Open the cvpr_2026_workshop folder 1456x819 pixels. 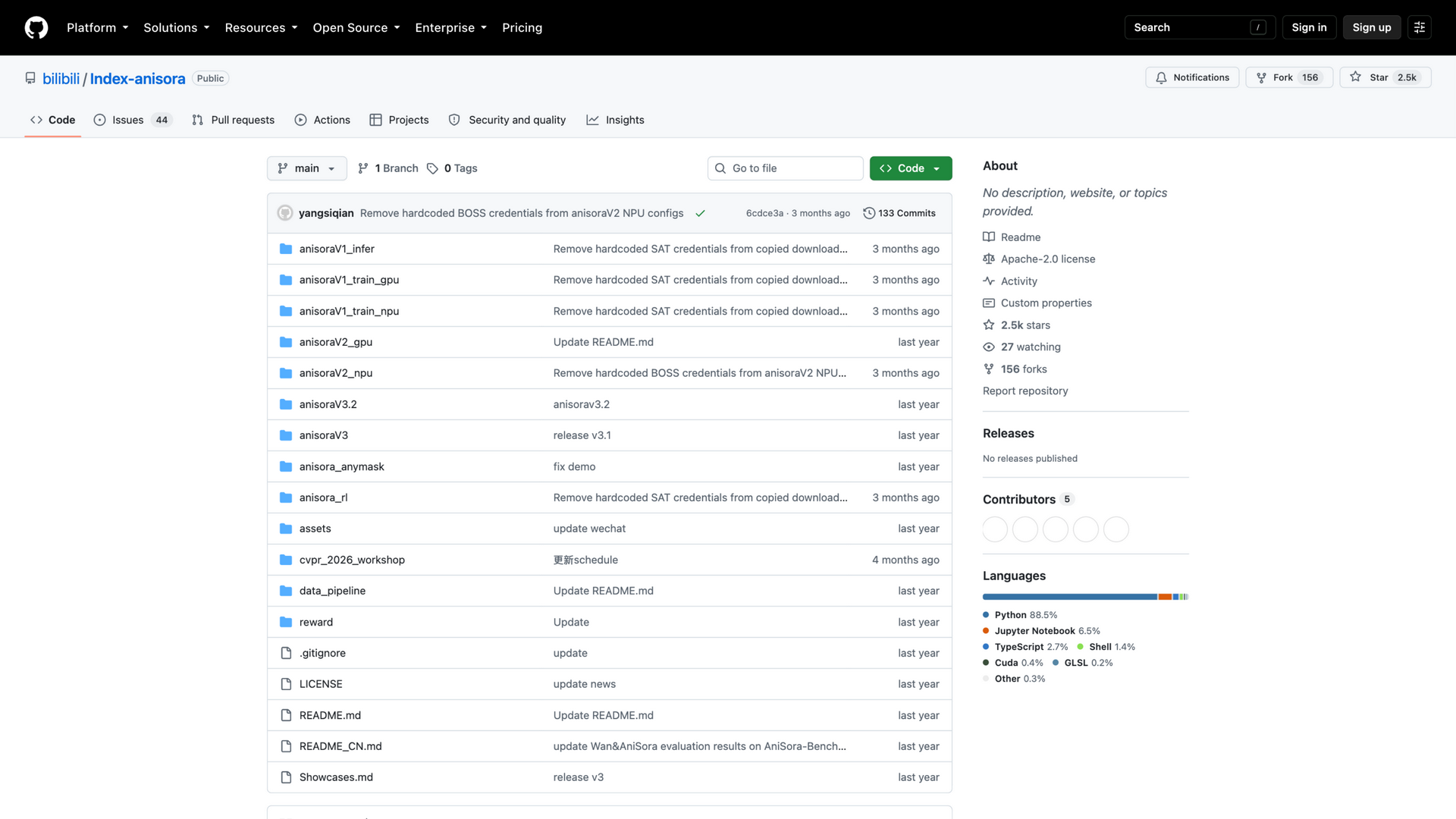pos(352,560)
